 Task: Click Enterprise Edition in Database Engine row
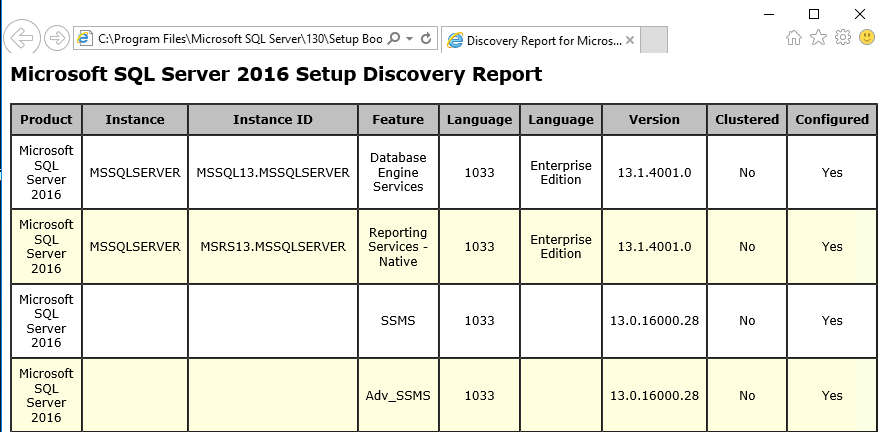click(x=561, y=172)
